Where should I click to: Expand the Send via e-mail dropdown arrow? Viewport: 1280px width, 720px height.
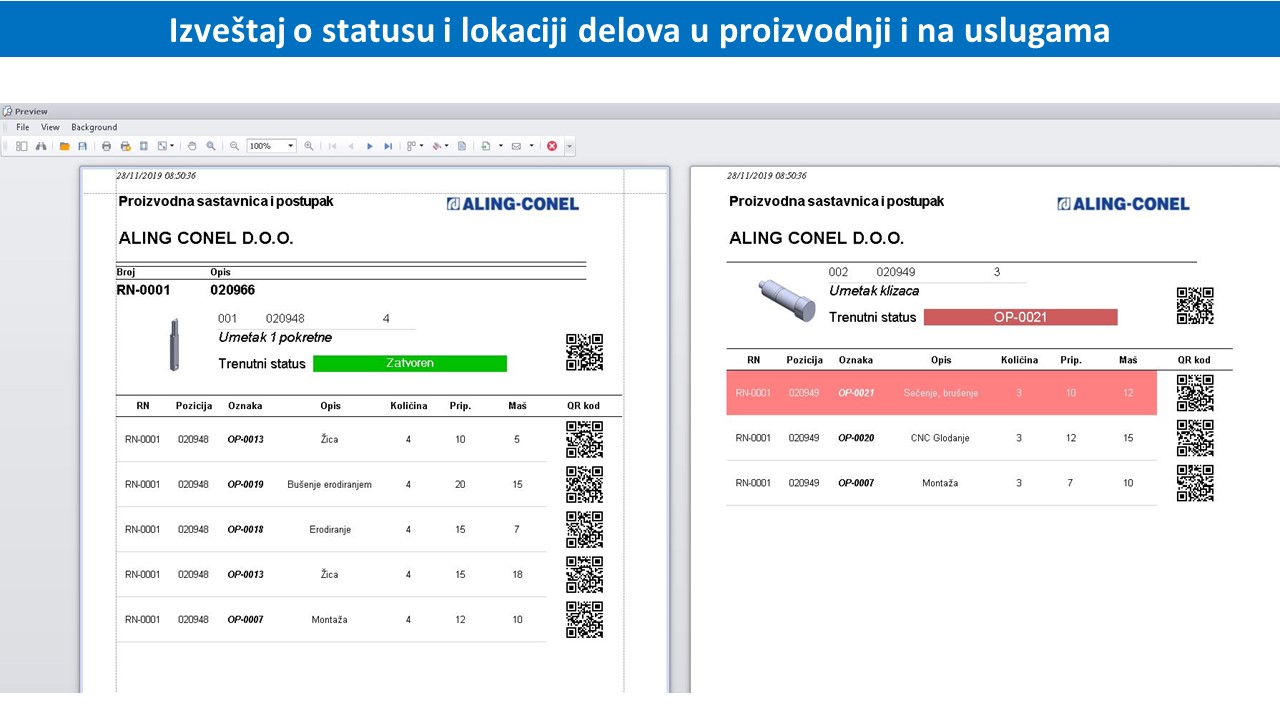click(532, 146)
